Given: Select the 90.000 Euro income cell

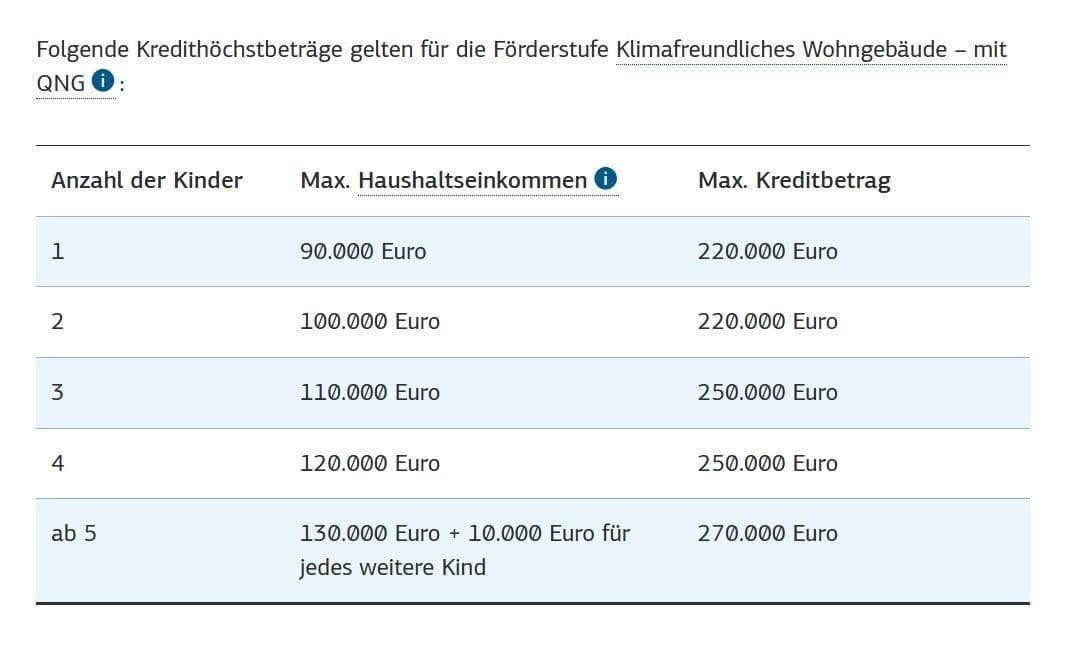Looking at the screenshot, I should tap(363, 252).
